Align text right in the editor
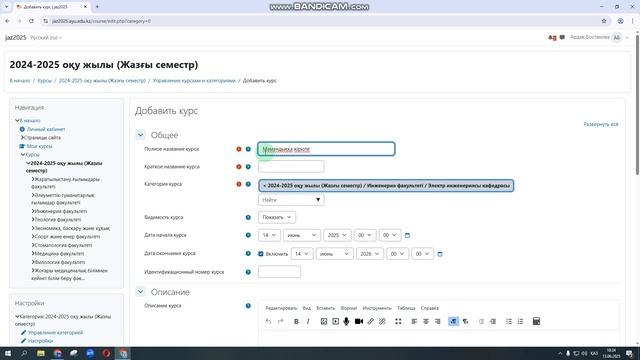Screen dimensions: 640x360 [x=438, y=322]
